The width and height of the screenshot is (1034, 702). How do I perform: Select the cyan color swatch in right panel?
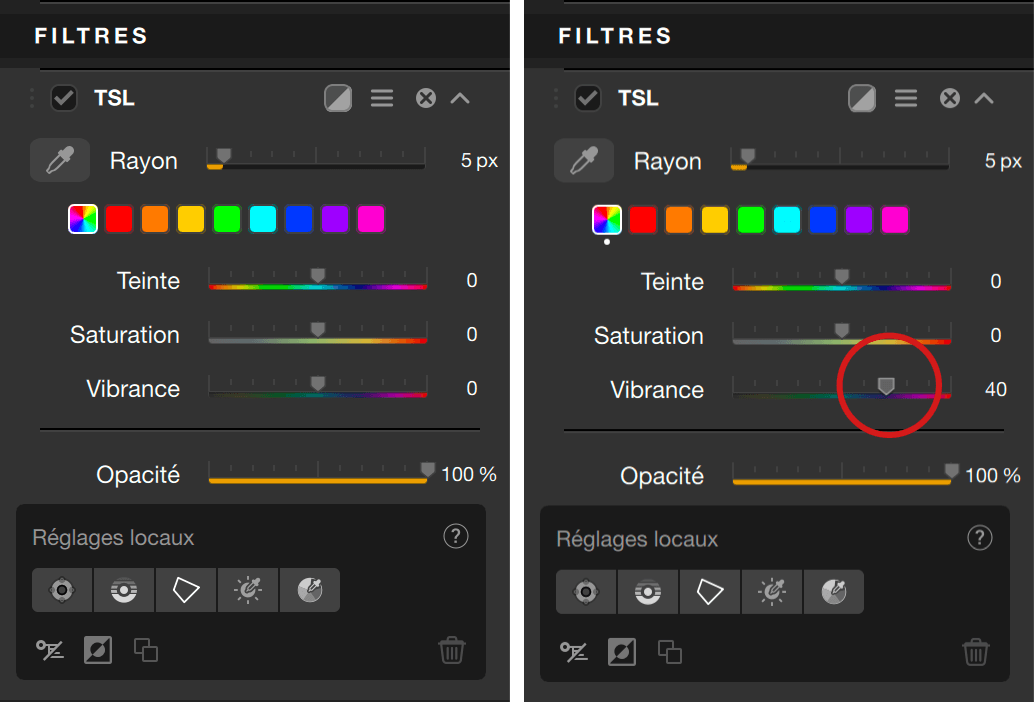[787, 220]
